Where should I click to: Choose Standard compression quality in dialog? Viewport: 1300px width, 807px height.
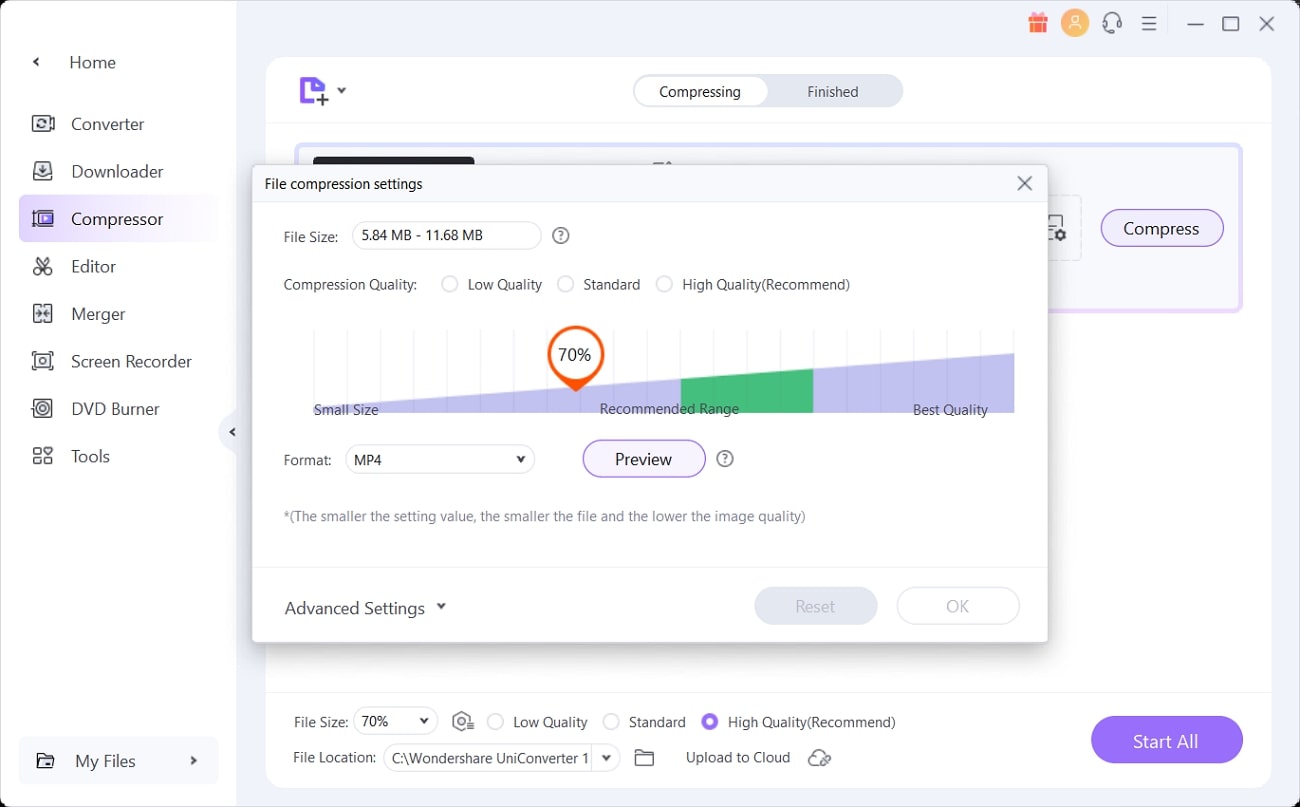pos(566,285)
